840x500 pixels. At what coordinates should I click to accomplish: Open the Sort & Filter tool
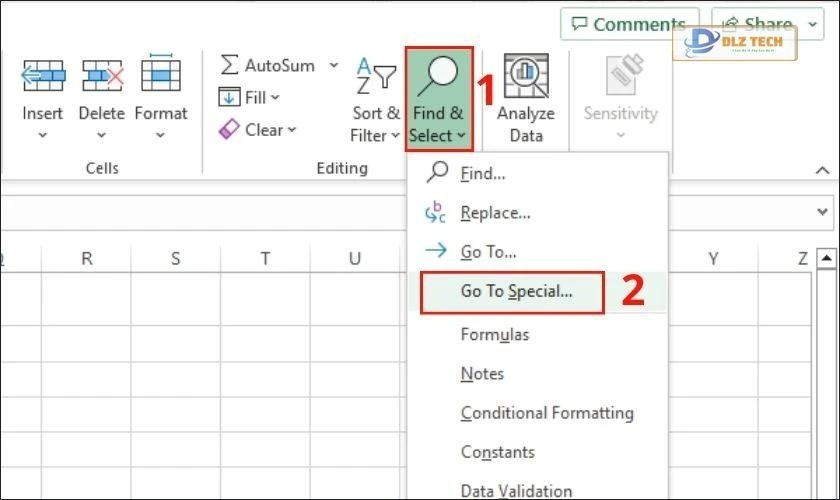pyautogui.click(x=376, y=100)
